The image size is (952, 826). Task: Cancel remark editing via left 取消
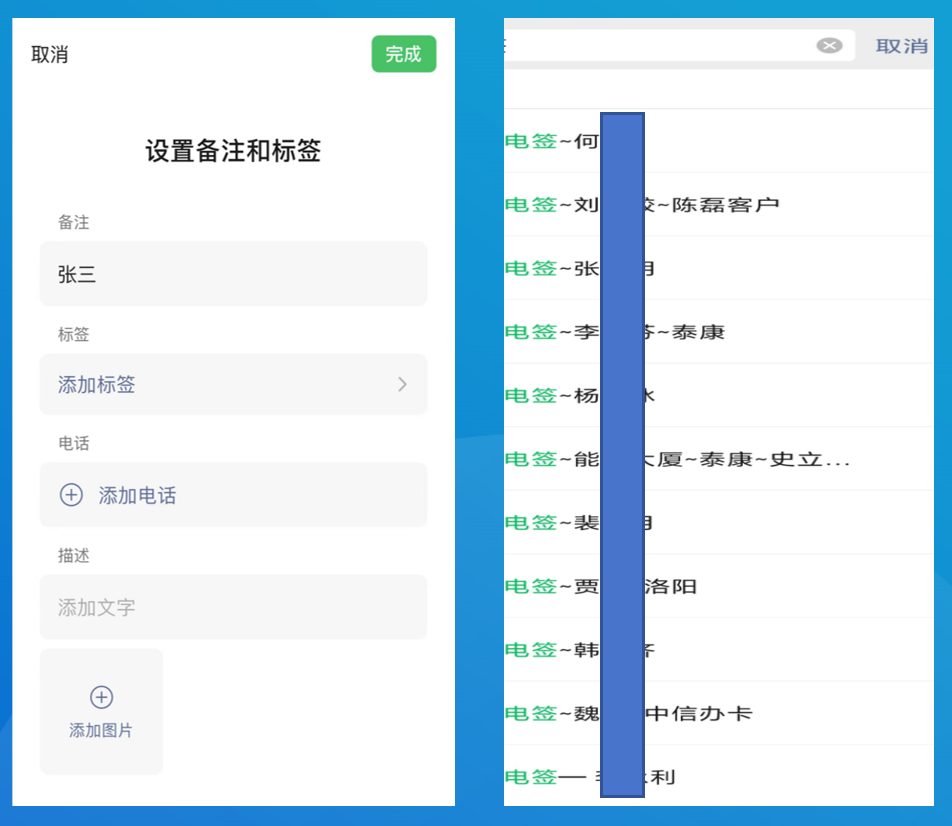(50, 54)
